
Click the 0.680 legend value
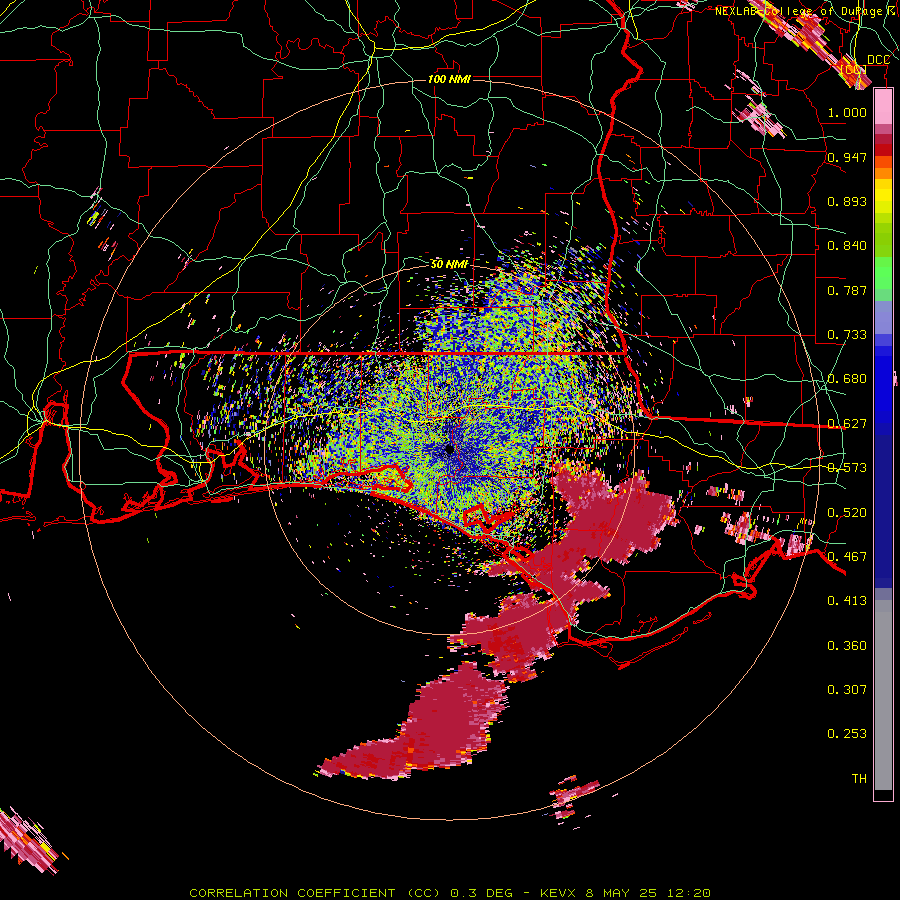coord(847,378)
